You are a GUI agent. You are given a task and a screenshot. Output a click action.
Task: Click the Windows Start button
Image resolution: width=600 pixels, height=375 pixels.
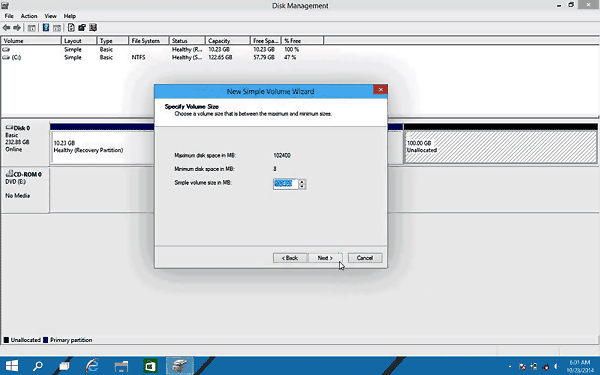[x=11, y=366]
